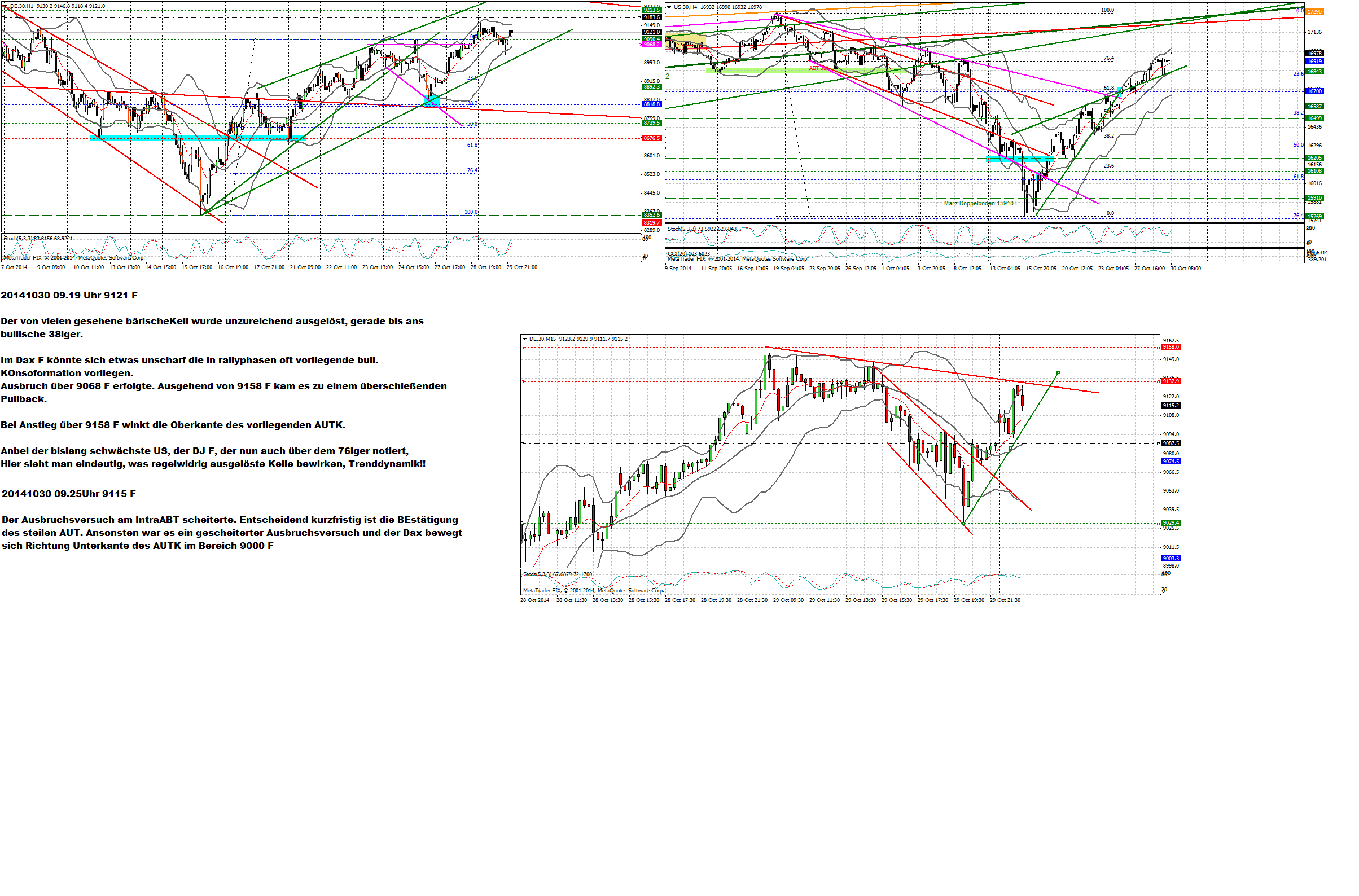Click the 20141030 09.25Uhr 9115 F heading
The width and height of the screenshot is (1359, 896).
point(69,494)
